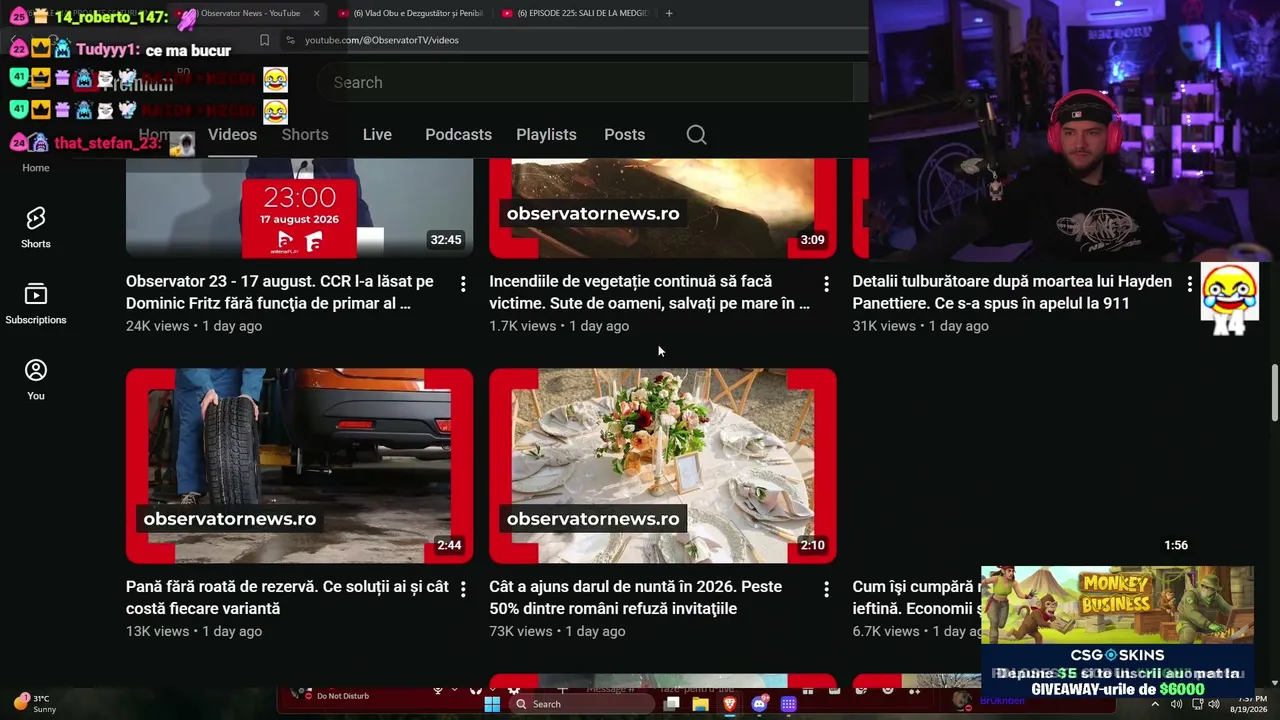Open options menu for Incendiile de vegetație video
The height and width of the screenshot is (720, 1280).
tap(826, 284)
